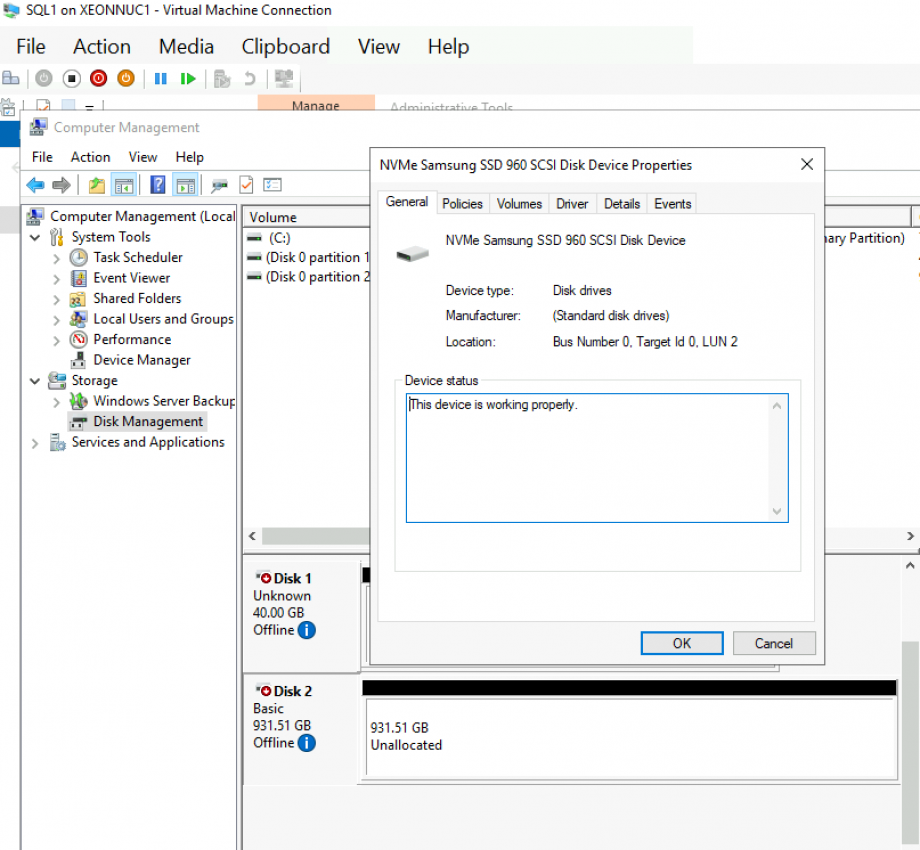Click the Cancel button in the properties dialog
The image size is (920, 850).
pyautogui.click(x=773, y=643)
